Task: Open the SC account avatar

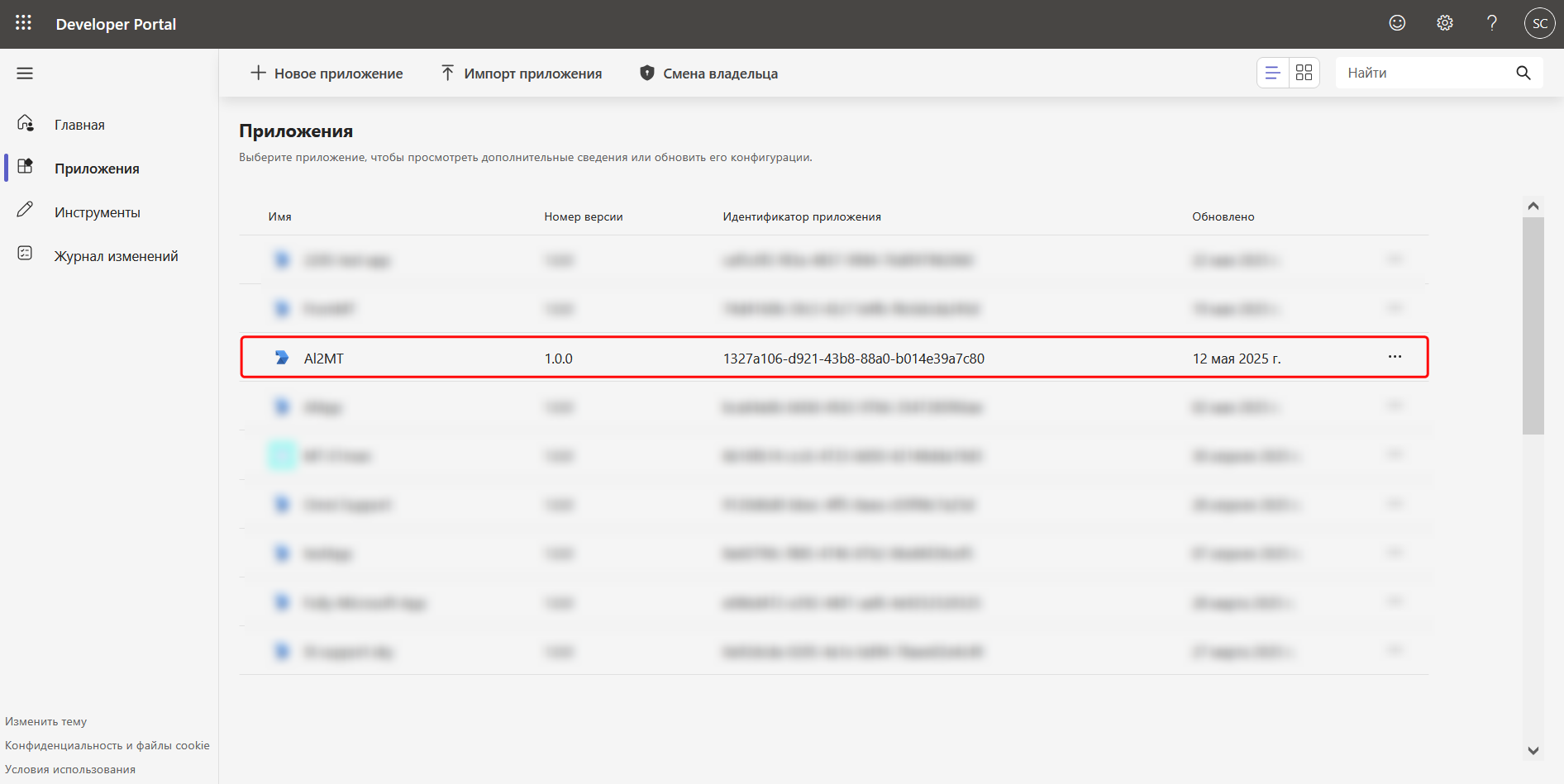Action: click(1539, 23)
